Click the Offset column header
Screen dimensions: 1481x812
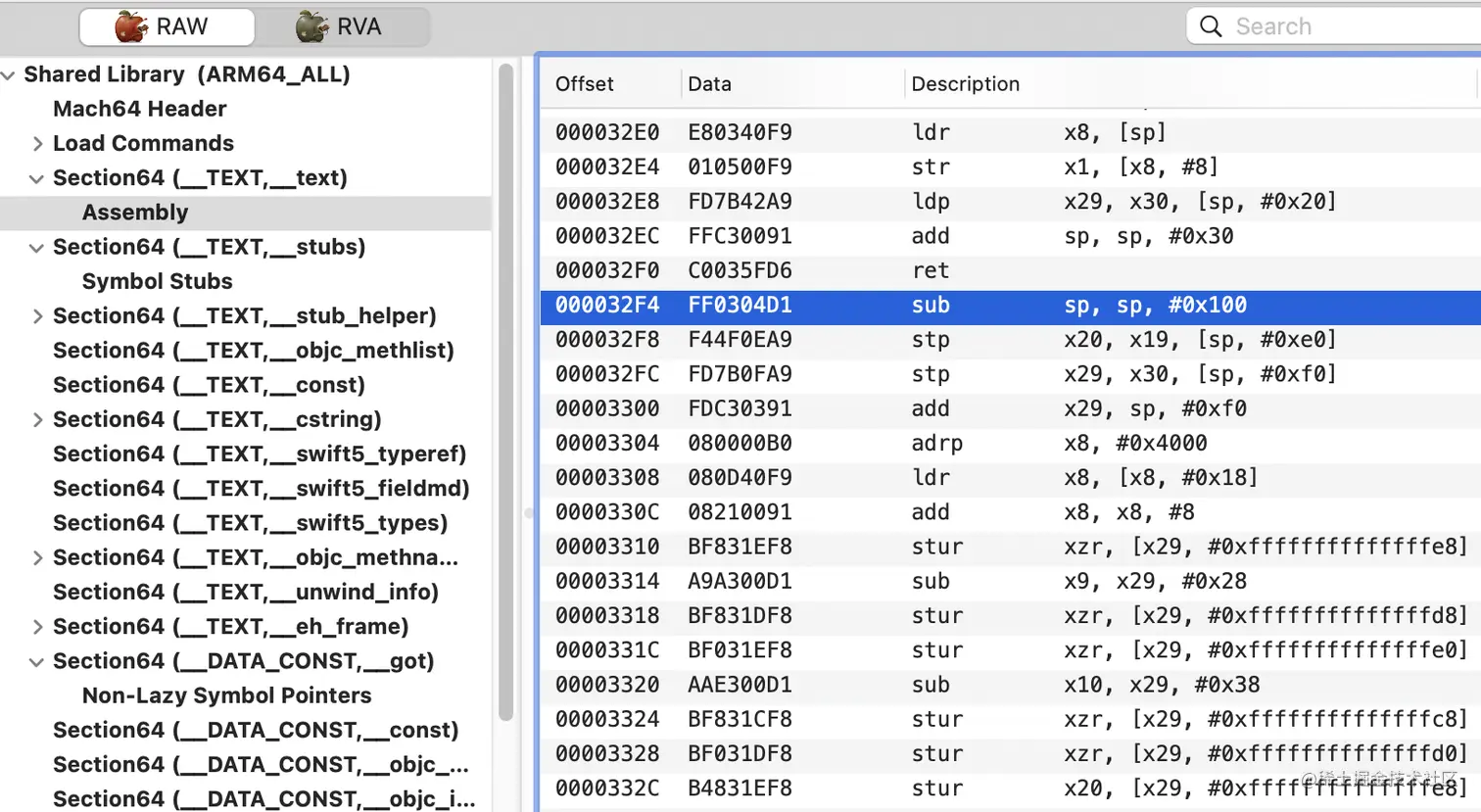[585, 84]
